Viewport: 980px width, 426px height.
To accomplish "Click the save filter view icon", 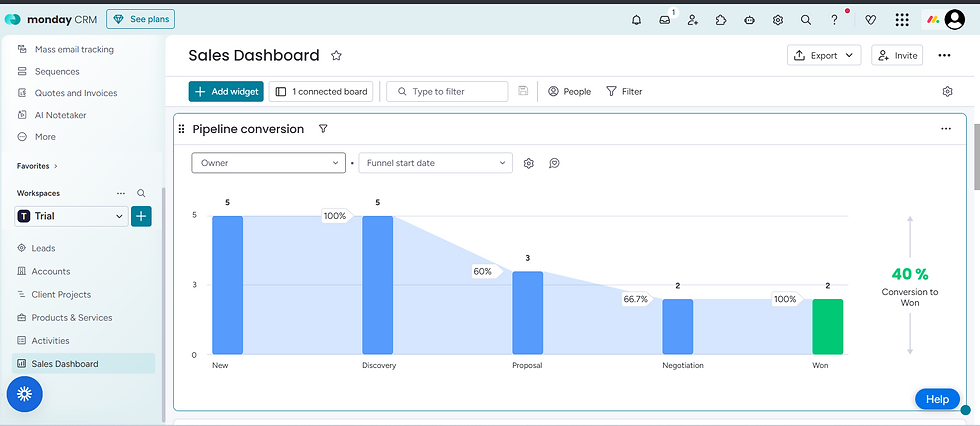I will 523,91.
